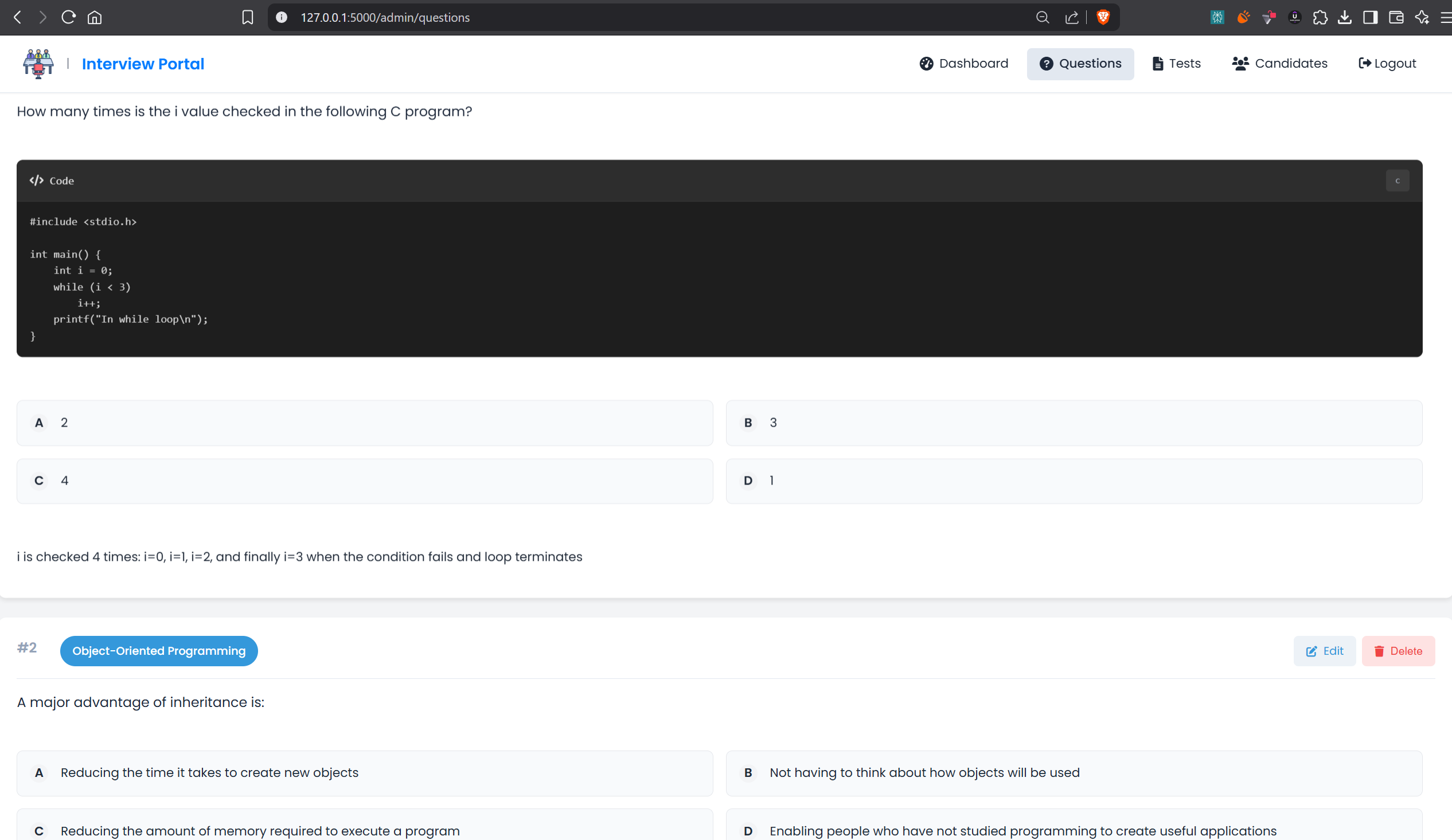Image resolution: width=1452 pixels, height=840 pixels.
Task: Click the code line '#include <stdio.h>'
Action: [x=84, y=222]
